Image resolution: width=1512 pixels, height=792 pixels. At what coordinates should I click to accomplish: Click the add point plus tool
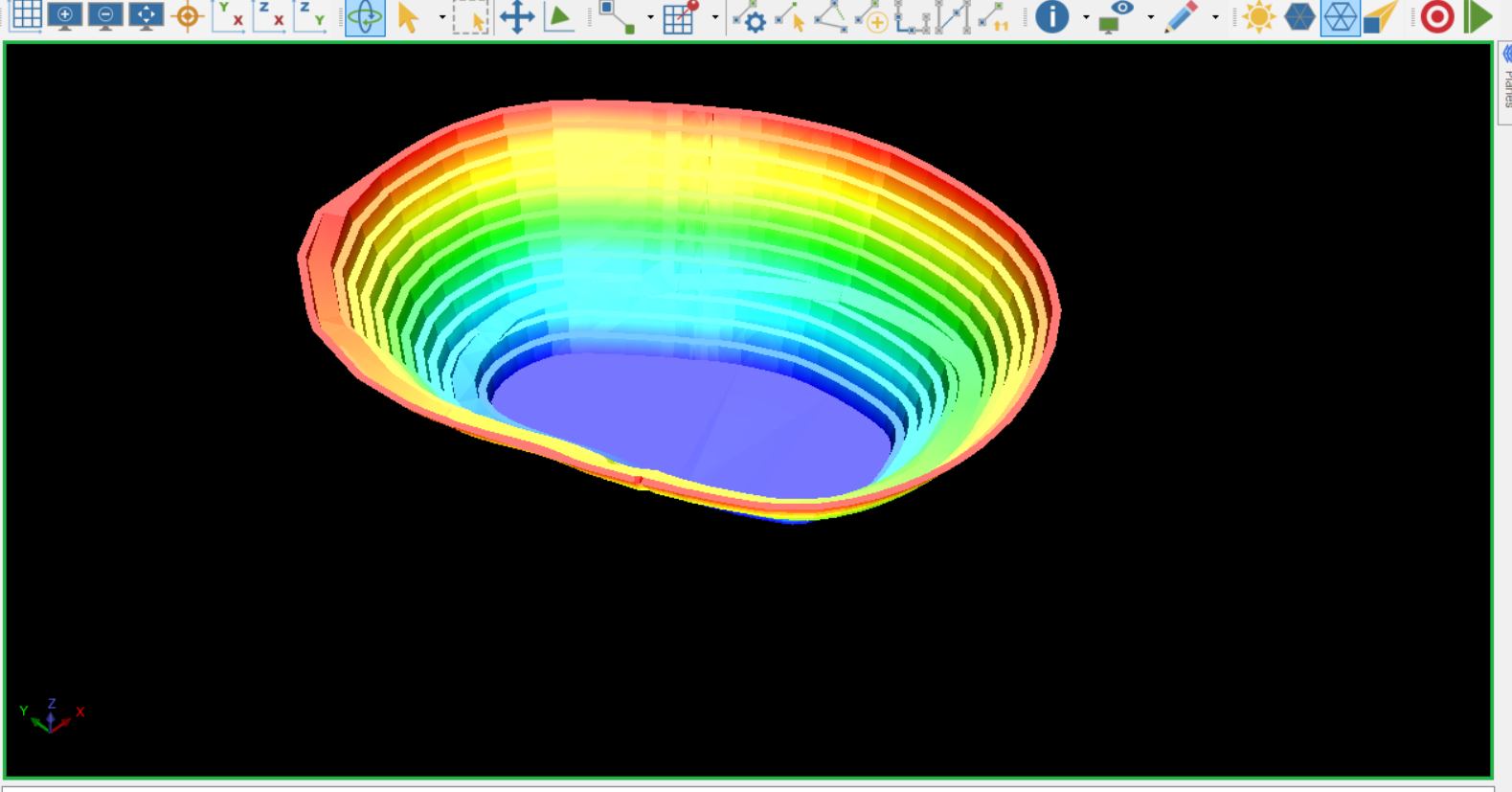[x=870, y=17]
